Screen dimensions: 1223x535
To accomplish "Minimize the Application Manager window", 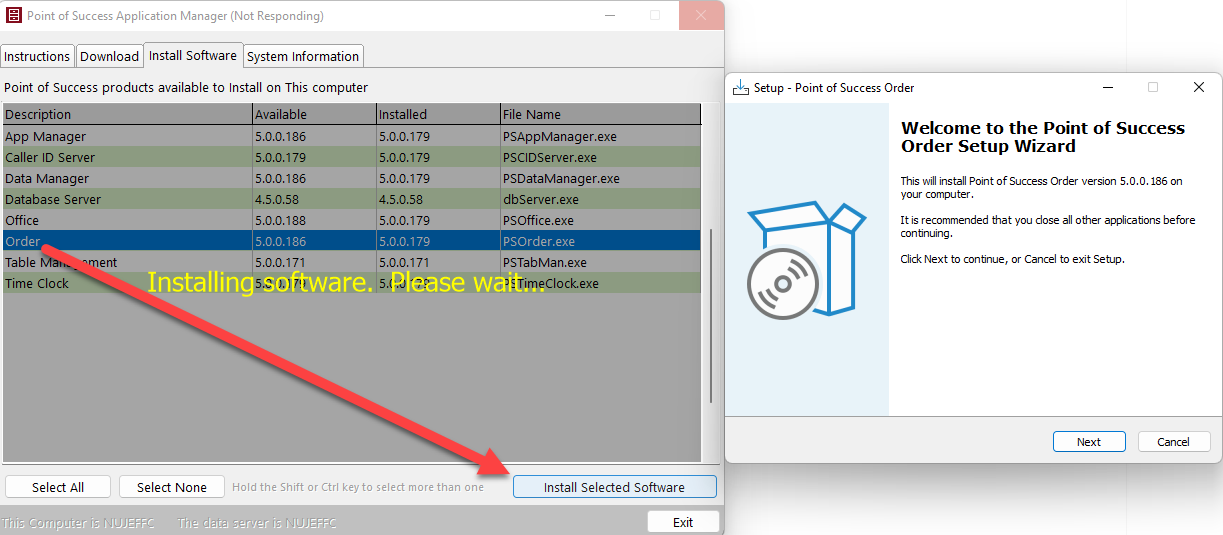I will 609,15.
